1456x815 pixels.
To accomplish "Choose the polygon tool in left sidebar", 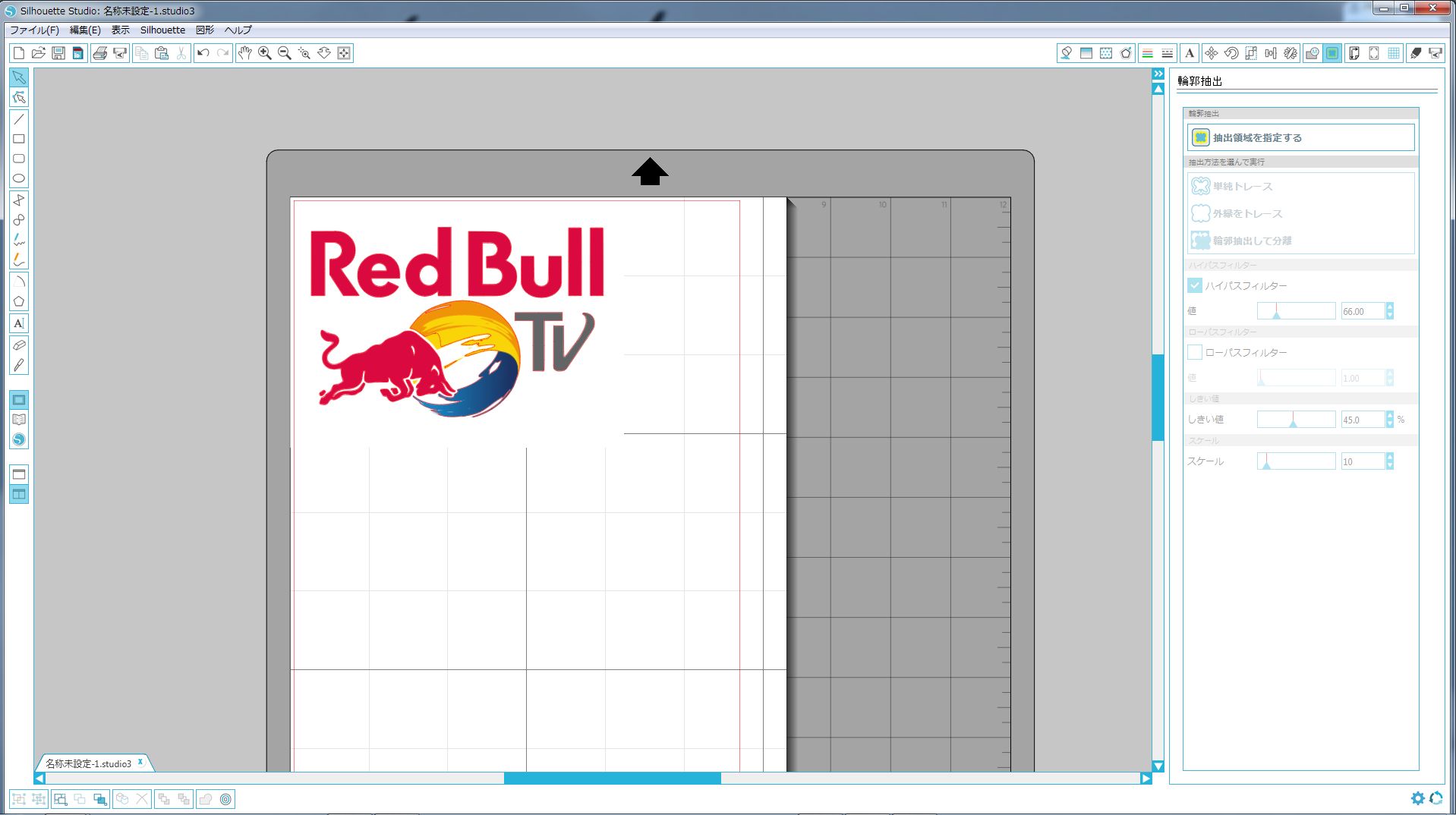I will pyautogui.click(x=19, y=301).
